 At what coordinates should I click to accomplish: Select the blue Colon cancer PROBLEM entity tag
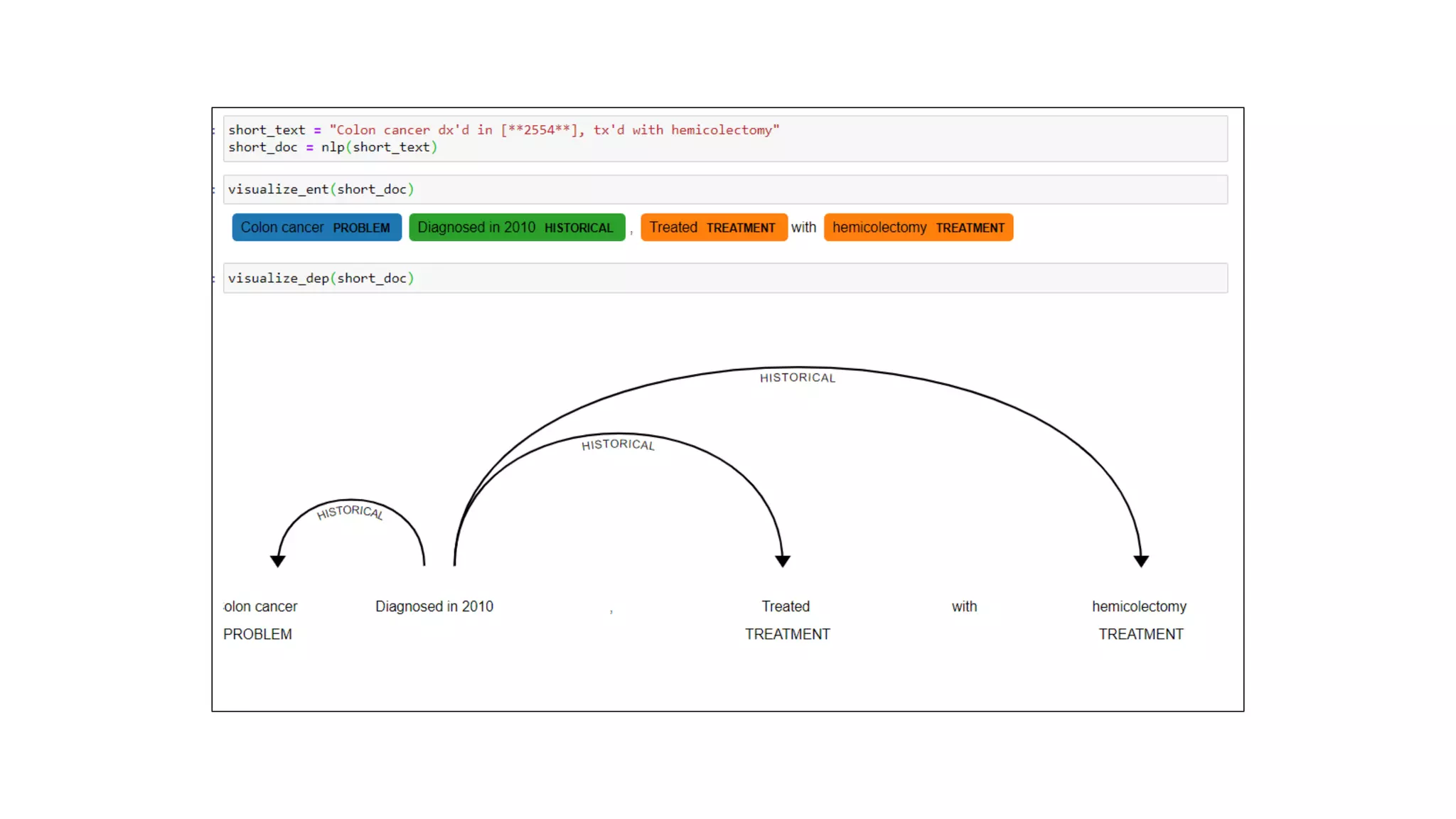click(x=316, y=227)
